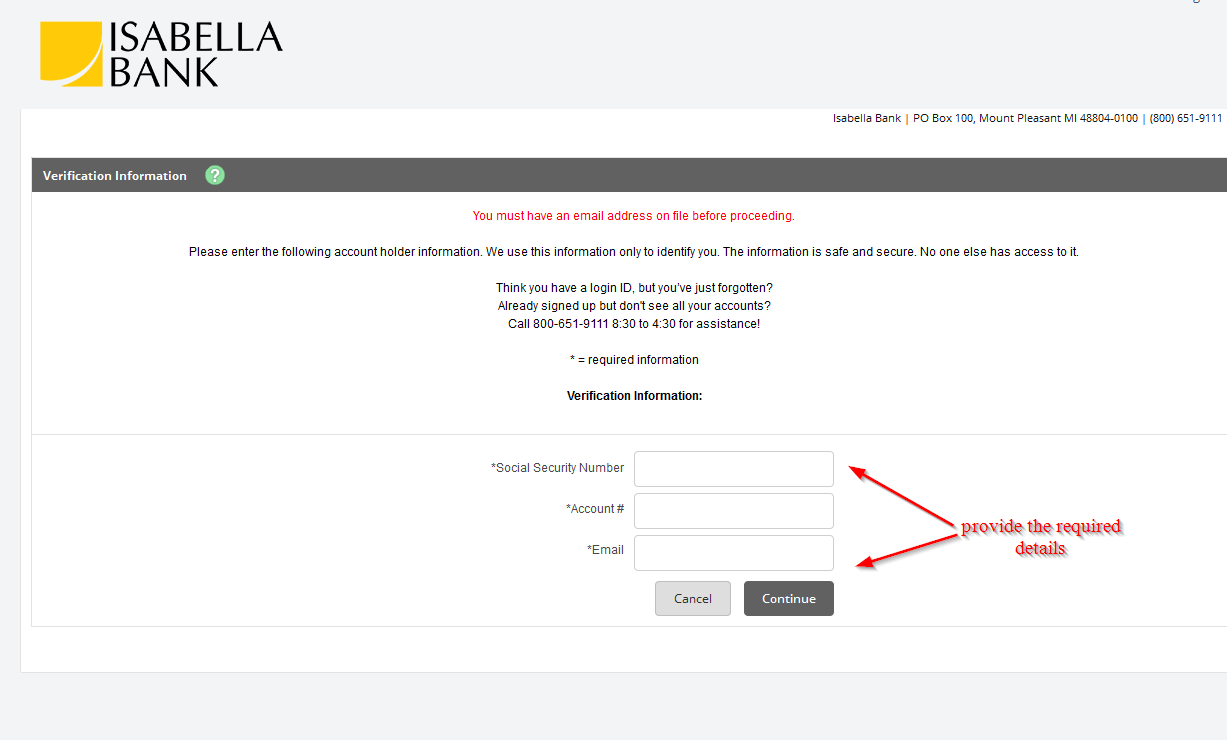
Task: Click the PO Box 100 Mount Pleasant address
Action: (1025, 118)
